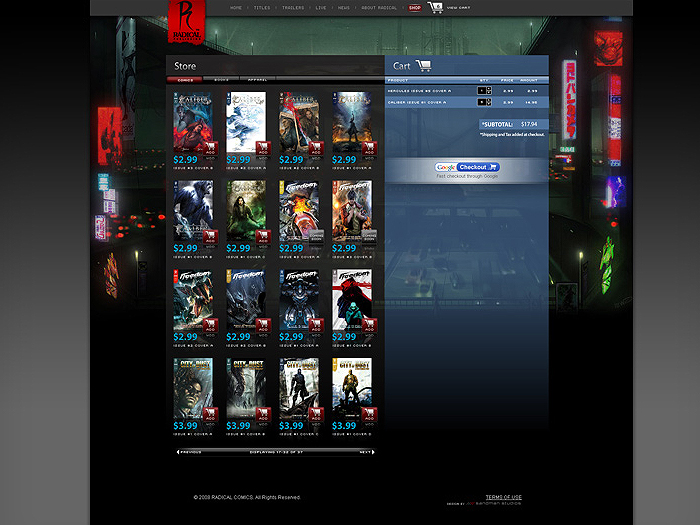The width and height of the screenshot is (700, 525).
Task: Click the Caliber issue product name in cart
Action: coord(417,103)
